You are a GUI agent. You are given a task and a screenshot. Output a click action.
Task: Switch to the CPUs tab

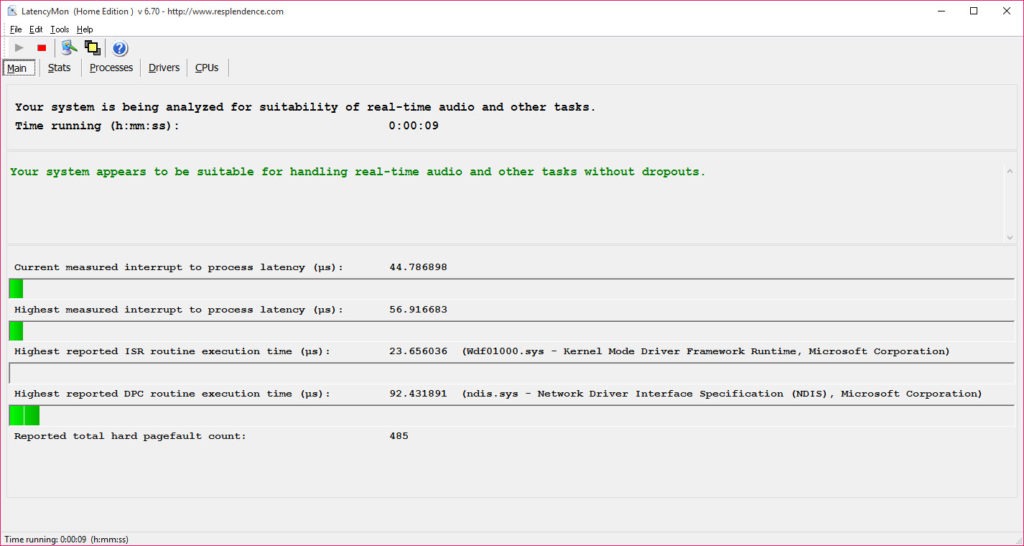(207, 68)
